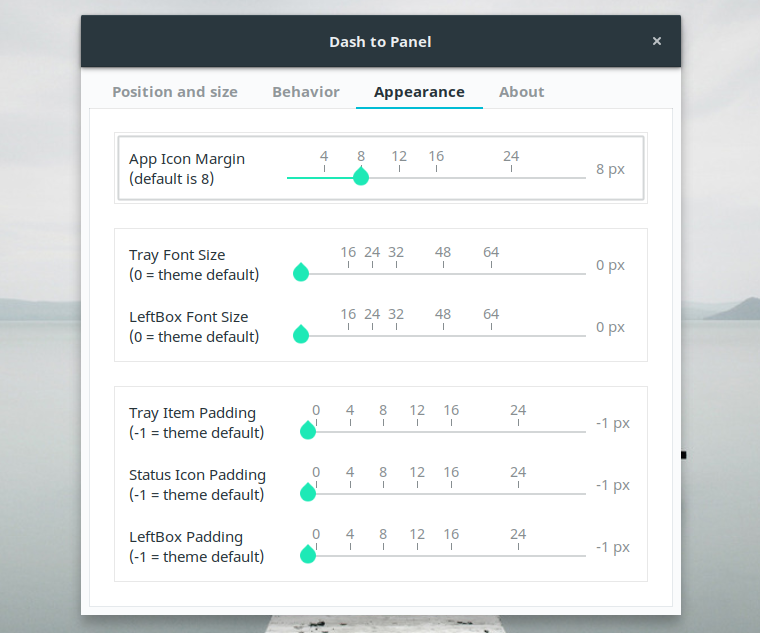
Task: Open the Behavior tab
Action: coord(306,92)
